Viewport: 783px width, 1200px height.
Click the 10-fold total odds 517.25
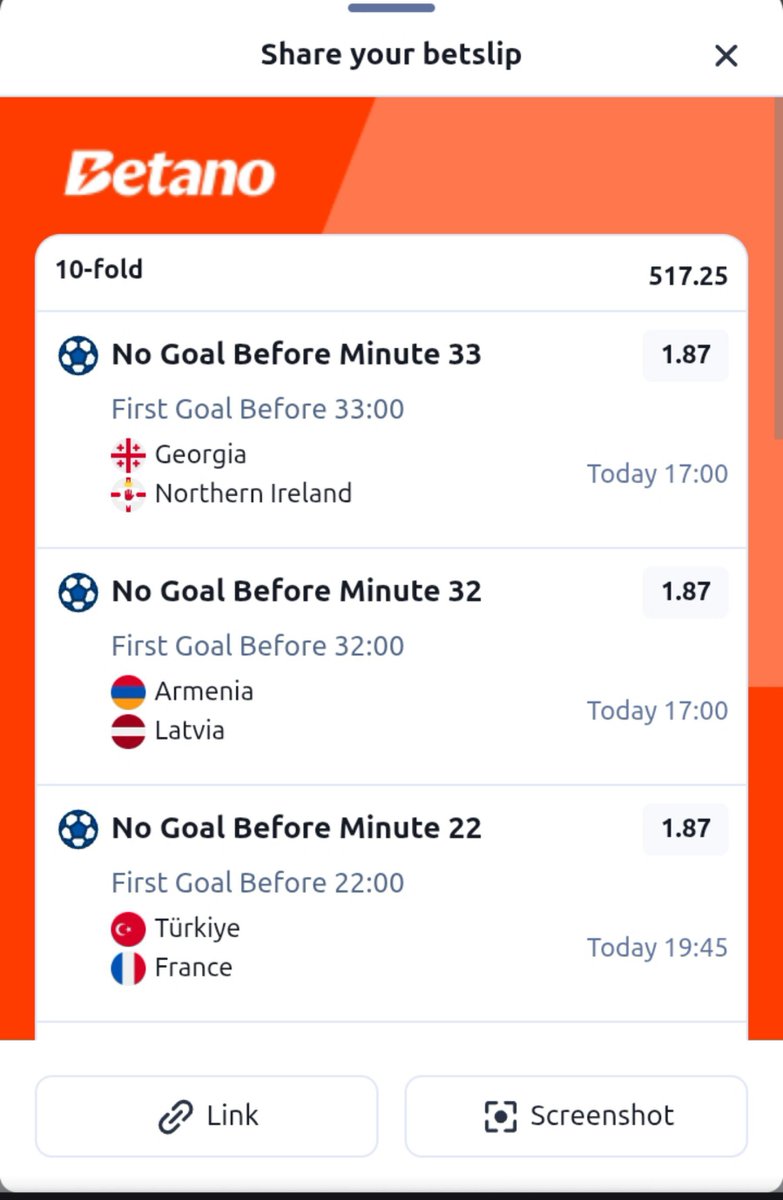click(688, 276)
